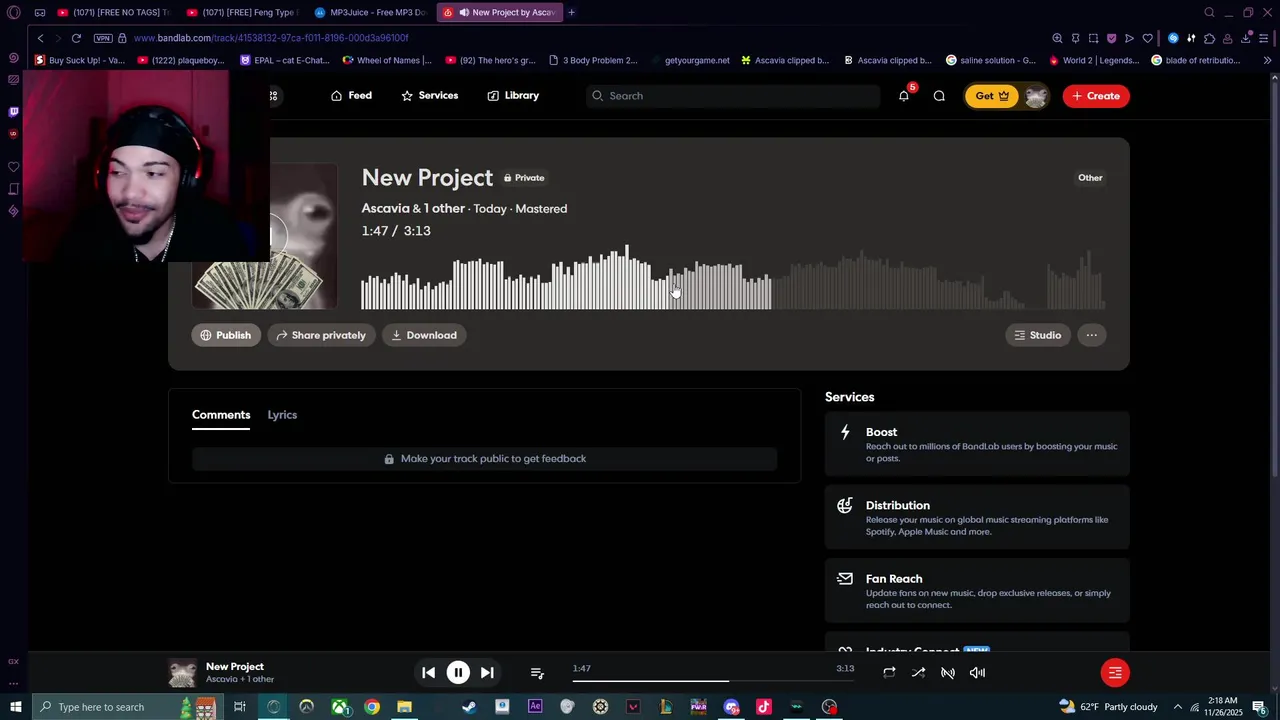Open the user profile avatar
Image resolution: width=1280 pixels, height=720 pixels.
point(1036,96)
